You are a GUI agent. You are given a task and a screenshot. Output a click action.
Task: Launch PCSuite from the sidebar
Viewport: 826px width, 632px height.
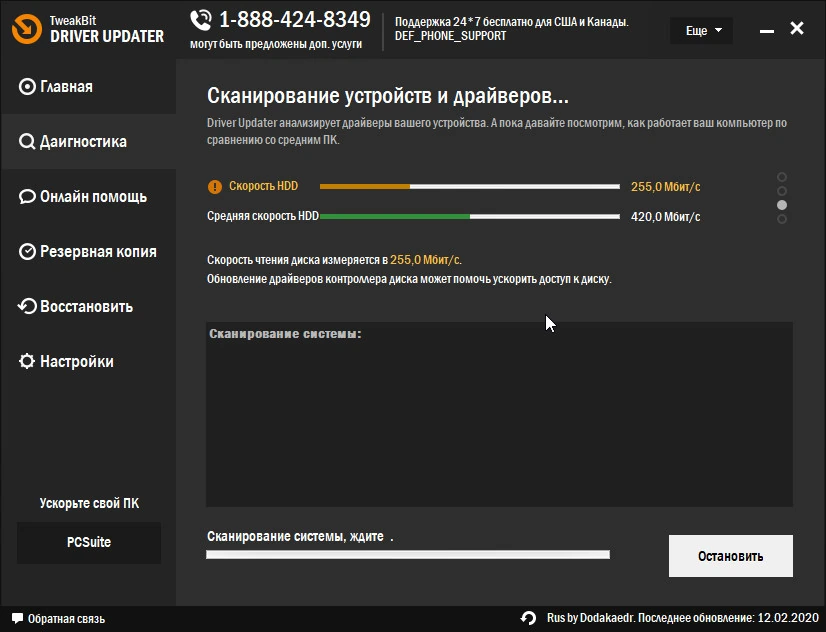coord(89,542)
